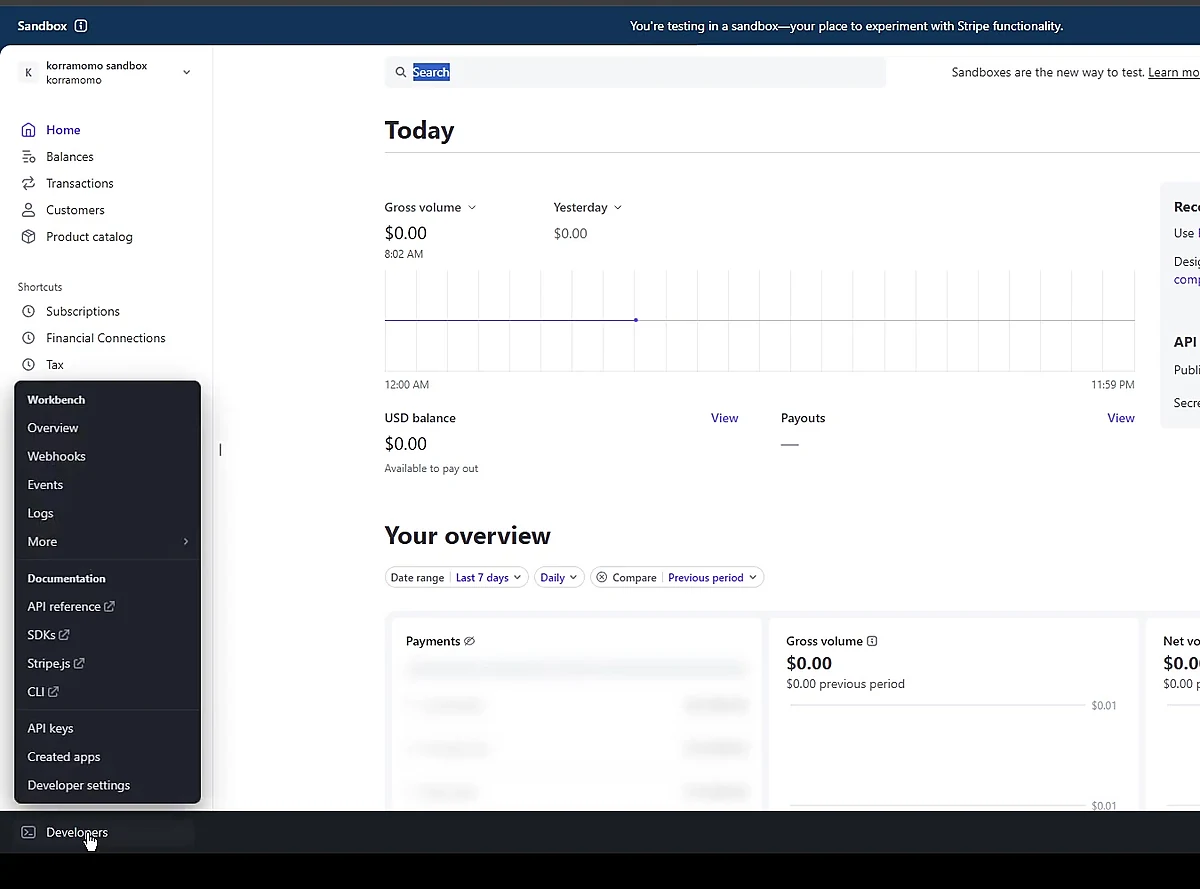Open Stripe.js documentation link
This screenshot has height=889, width=1200.
pos(56,663)
